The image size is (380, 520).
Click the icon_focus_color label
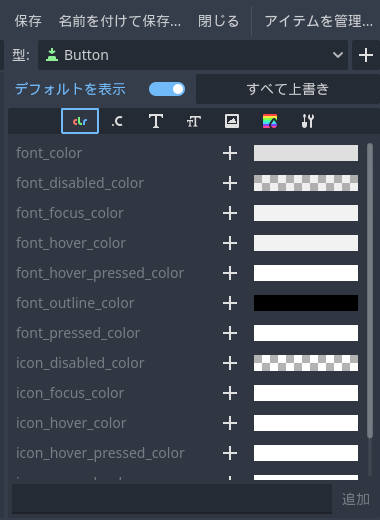[70, 393]
